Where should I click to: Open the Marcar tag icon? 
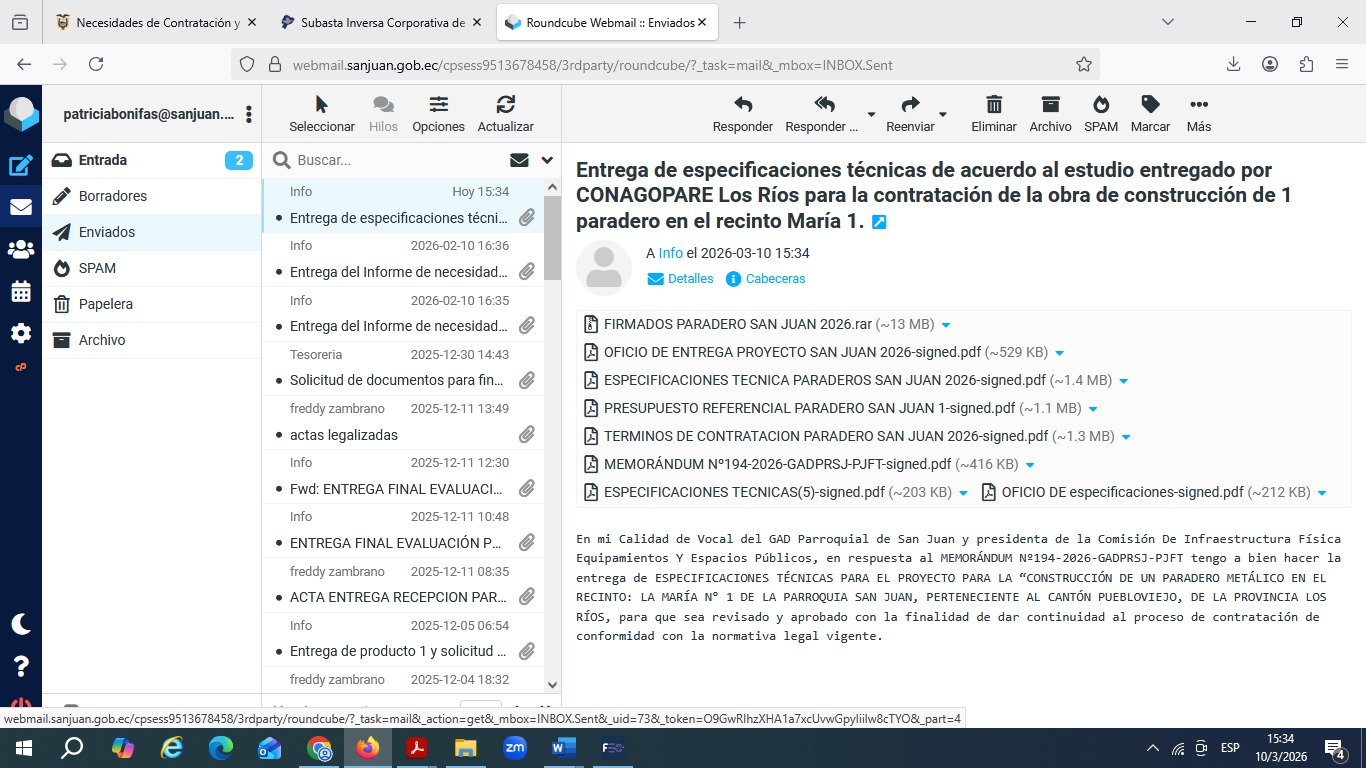point(1150,105)
